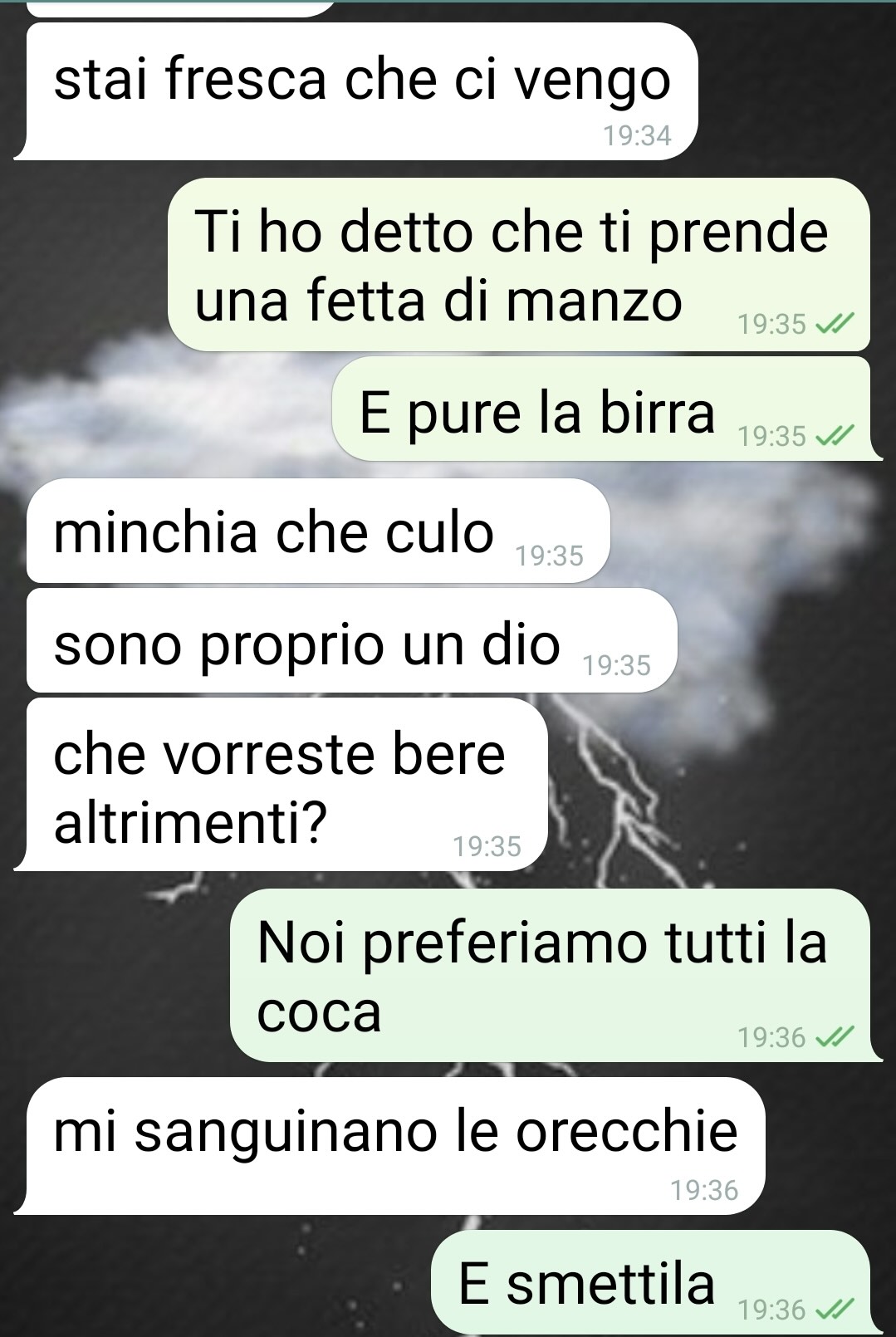Tap the 'stai fresca che ci vengo' message

point(357,91)
